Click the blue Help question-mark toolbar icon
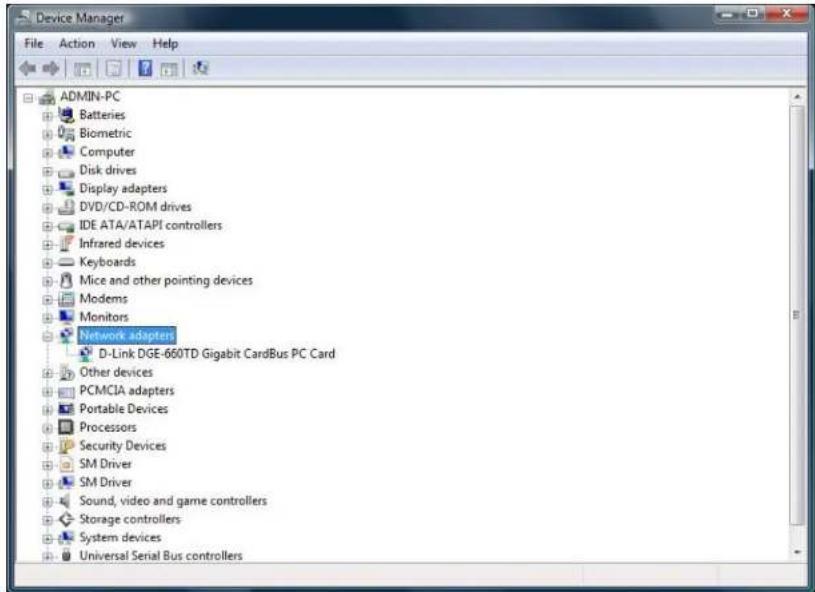 [x=145, y=68]
